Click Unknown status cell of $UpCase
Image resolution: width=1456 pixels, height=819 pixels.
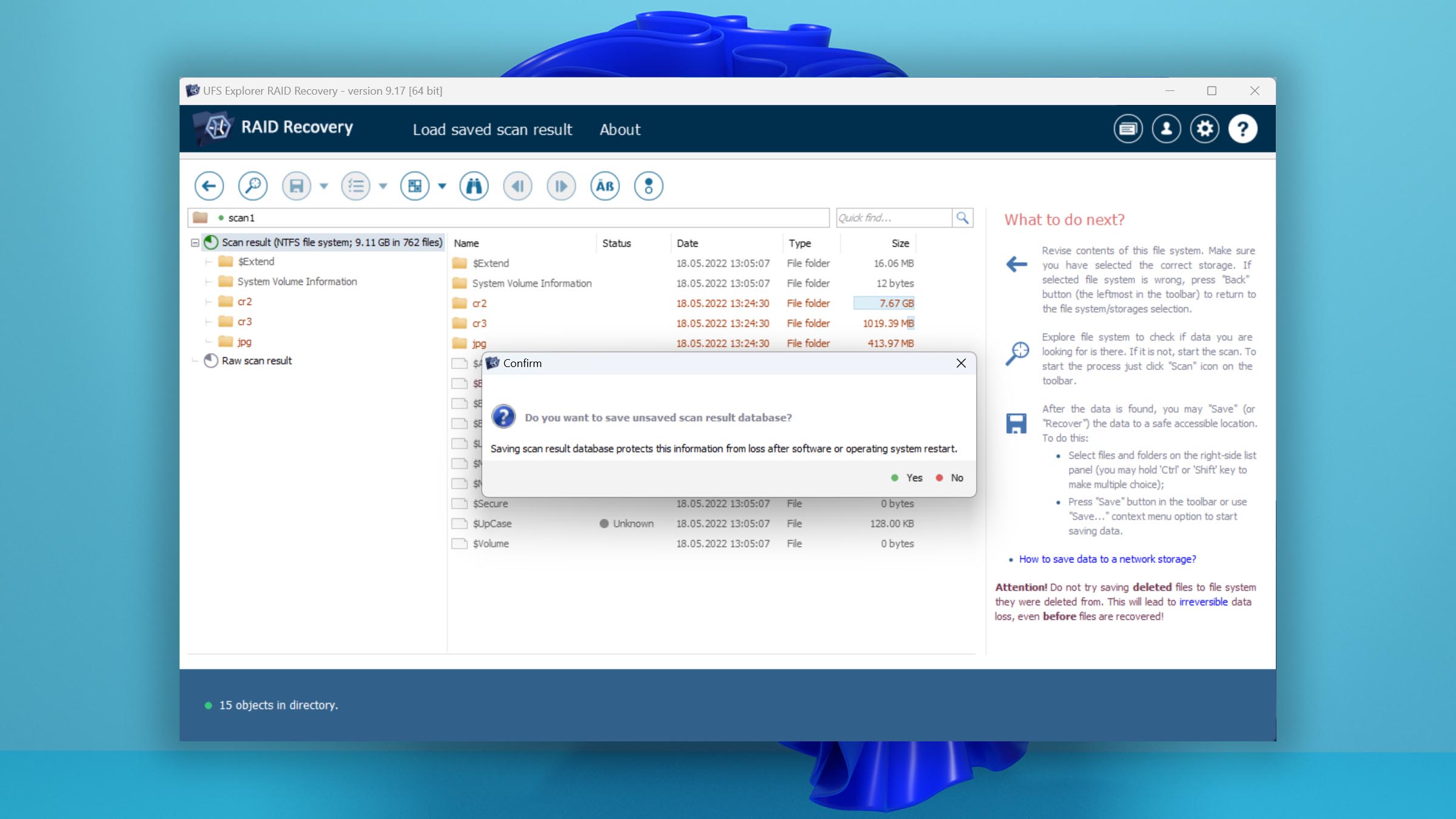(x=626, y=524)
